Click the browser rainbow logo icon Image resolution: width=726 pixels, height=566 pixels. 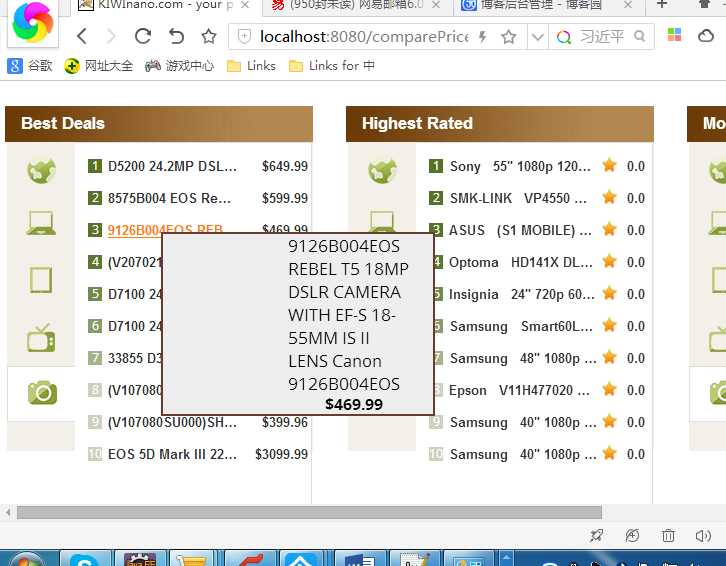(x=32, y=22)
